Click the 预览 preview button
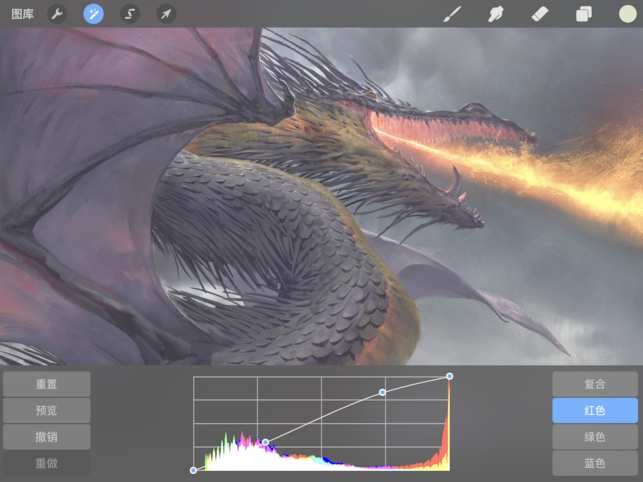643x482 pixels. pos(47,410)
